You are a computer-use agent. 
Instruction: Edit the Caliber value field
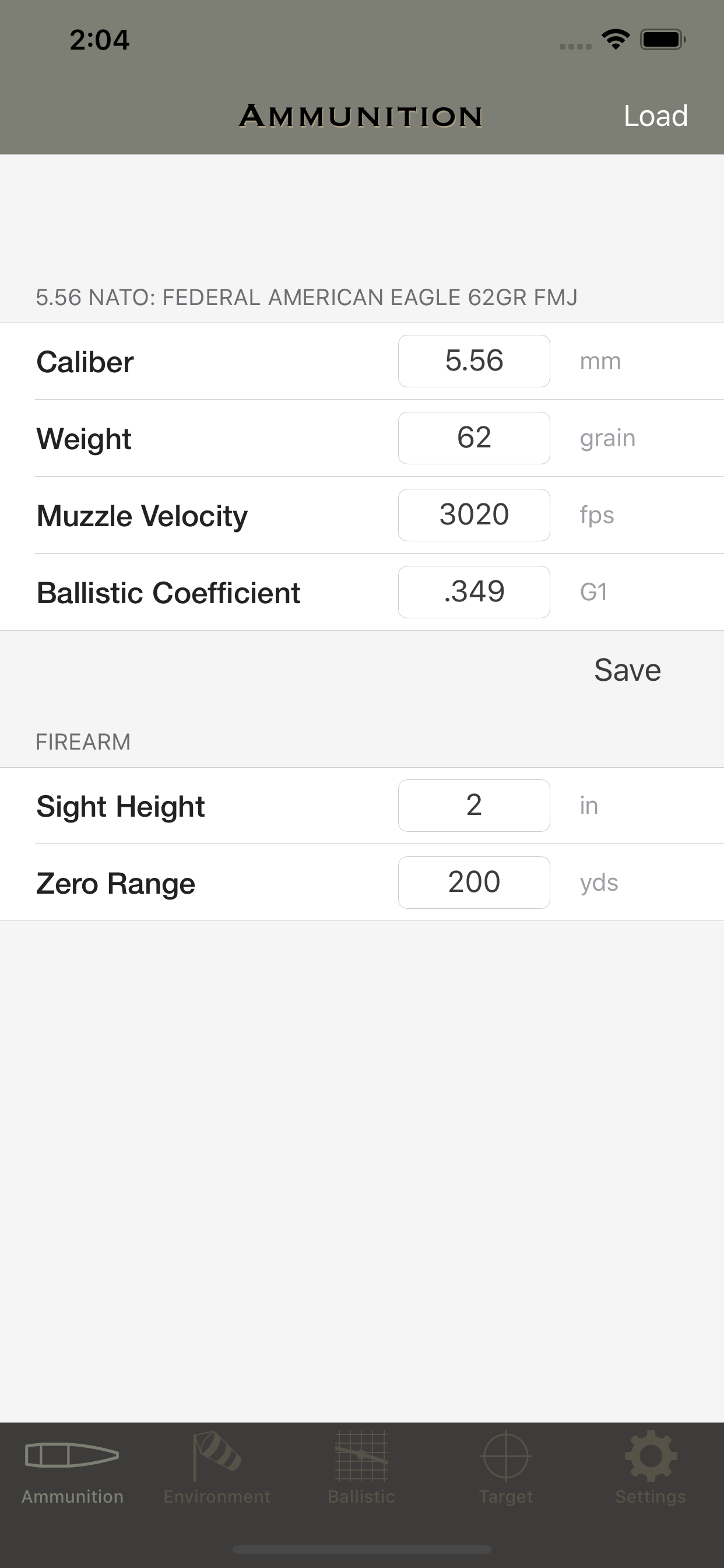(x=474, y=361)
